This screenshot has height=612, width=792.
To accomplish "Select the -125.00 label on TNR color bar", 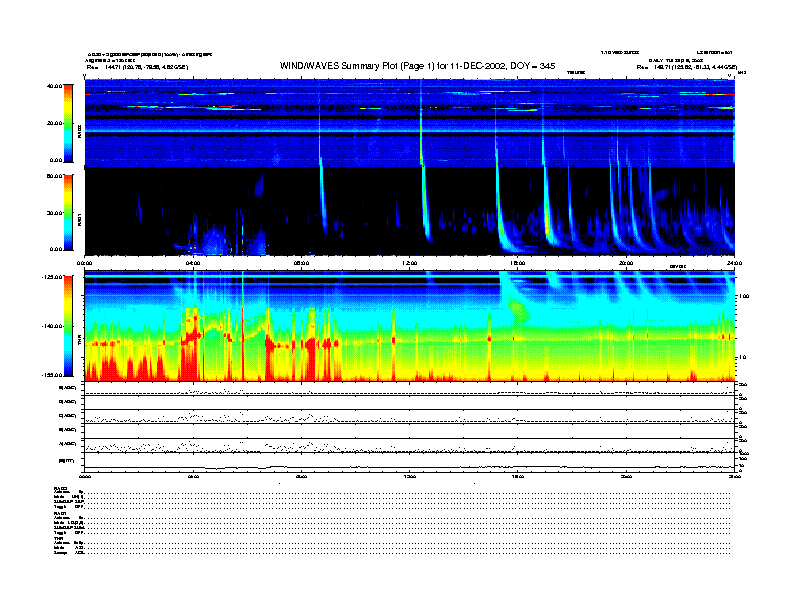I will click(x=52, y=277).
